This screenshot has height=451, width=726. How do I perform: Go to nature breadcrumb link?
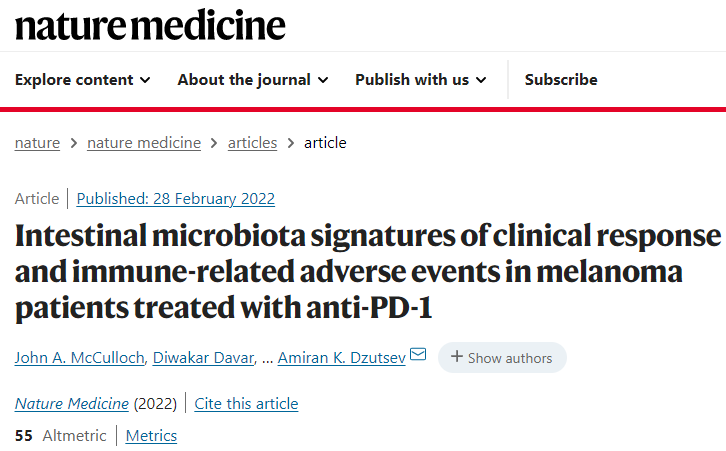pos(38,143)
